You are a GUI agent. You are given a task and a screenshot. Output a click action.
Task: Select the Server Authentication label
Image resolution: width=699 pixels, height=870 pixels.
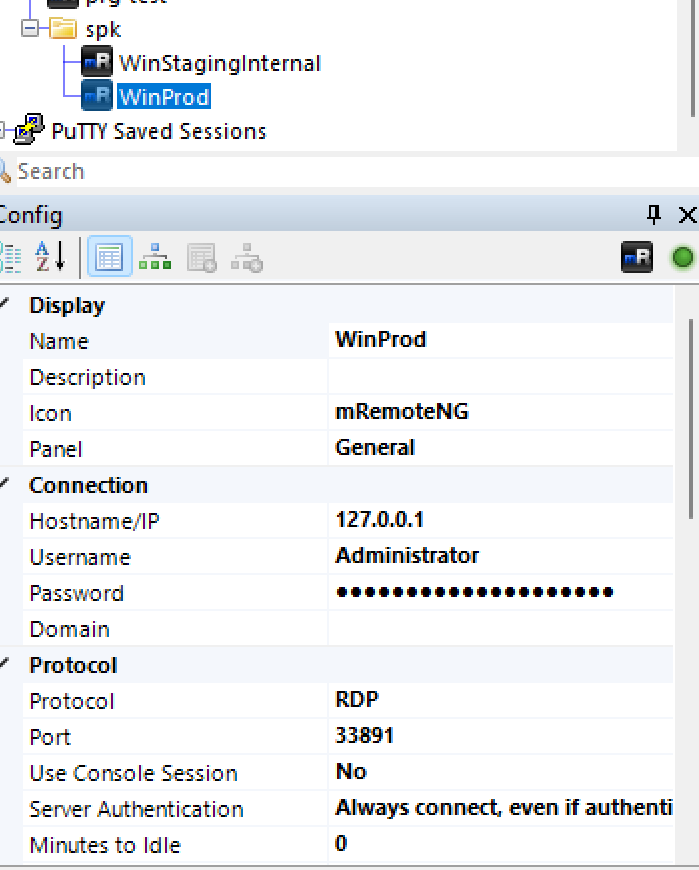(x=136, y=810)
